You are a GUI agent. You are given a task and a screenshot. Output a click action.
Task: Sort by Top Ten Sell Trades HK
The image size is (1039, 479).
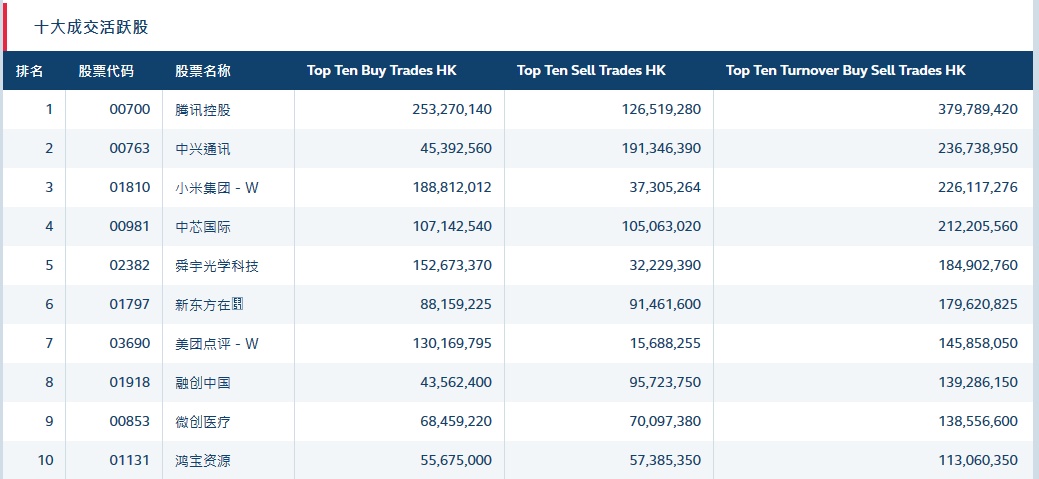point(591,71)
